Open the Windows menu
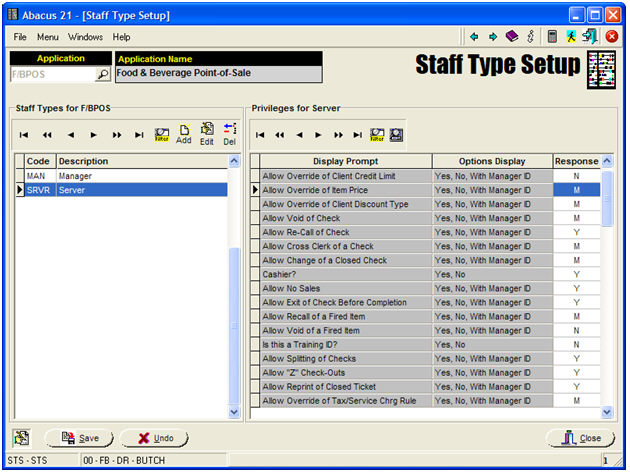 coord(85,37)
